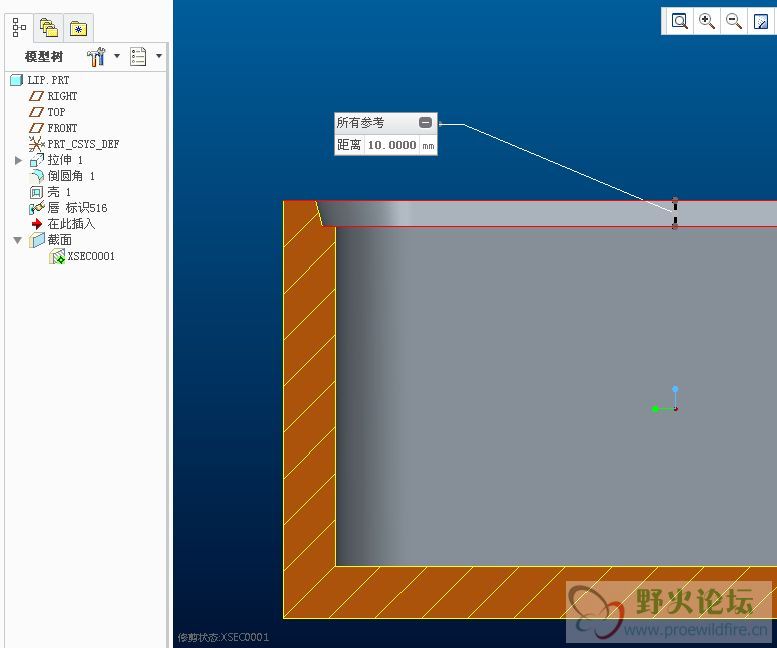Click the LIP.PRT part icon
The image size is (777, 648).
coord(17,80)
